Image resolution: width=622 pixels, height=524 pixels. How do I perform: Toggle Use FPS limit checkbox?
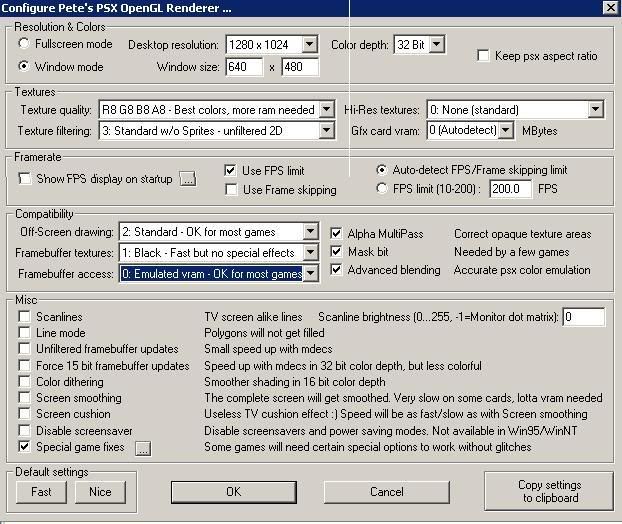[x=230, y=171]
